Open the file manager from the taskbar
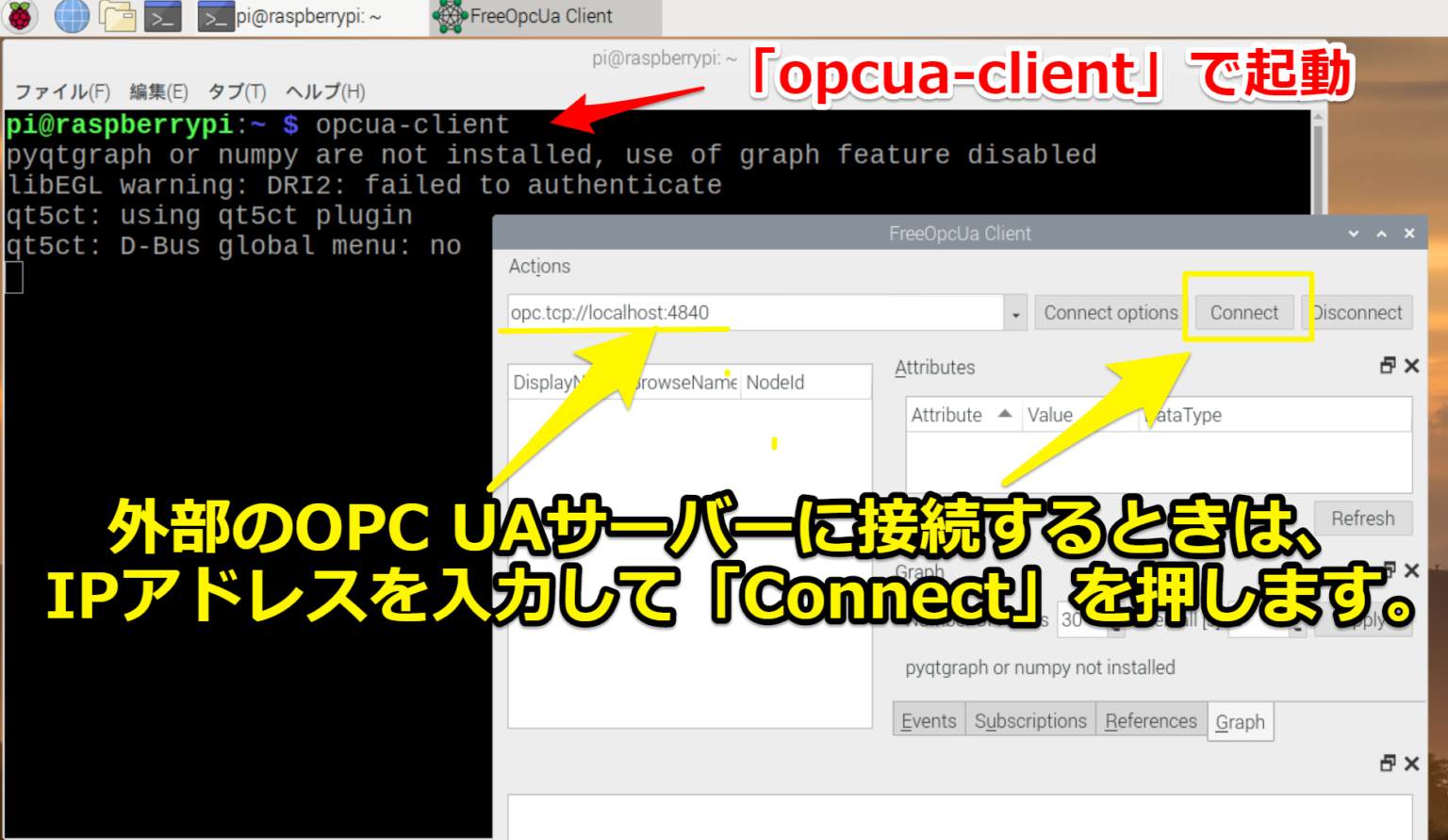 (120, 16)
